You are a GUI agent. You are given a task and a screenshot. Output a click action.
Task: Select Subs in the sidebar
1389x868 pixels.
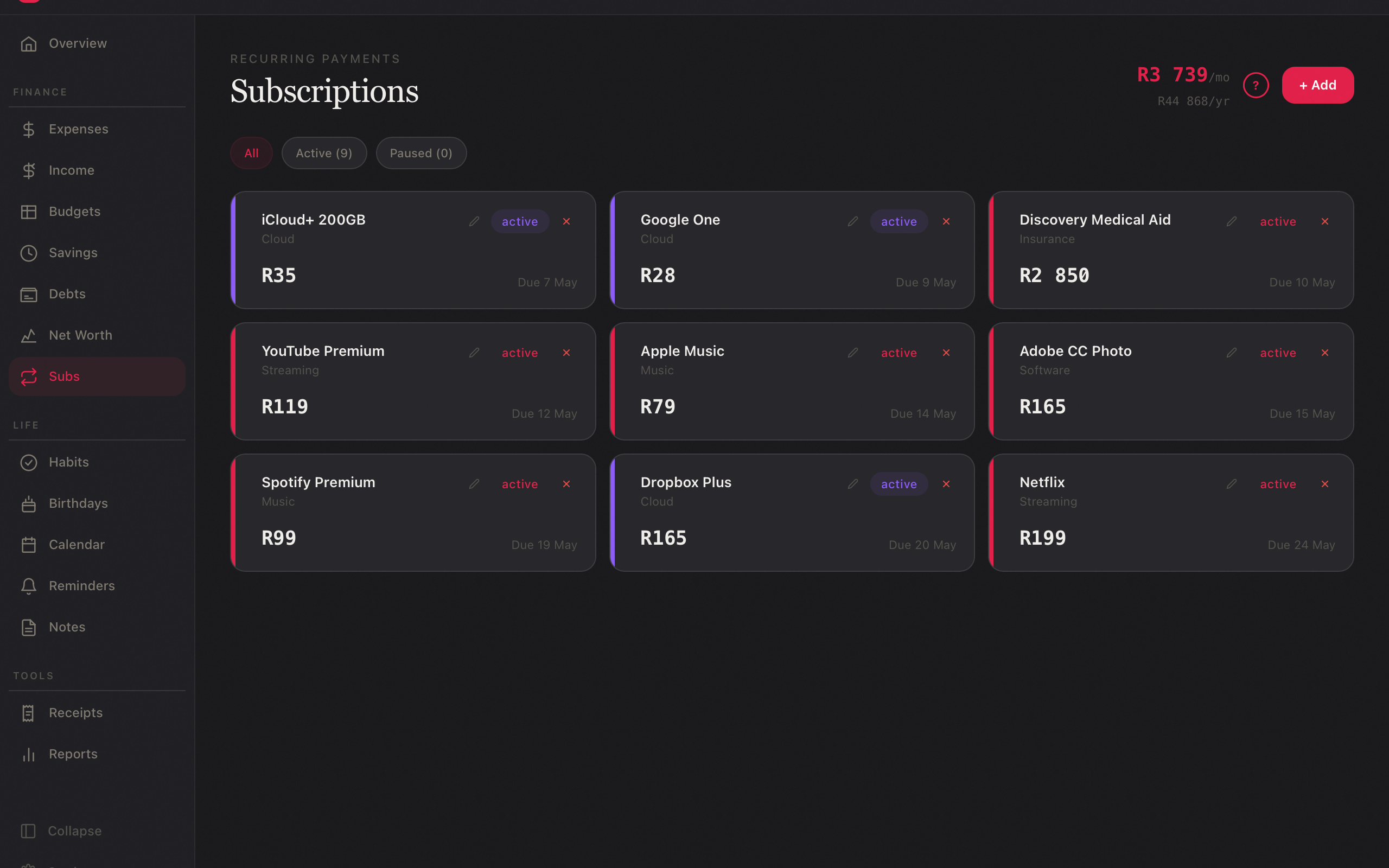[97, 376]
